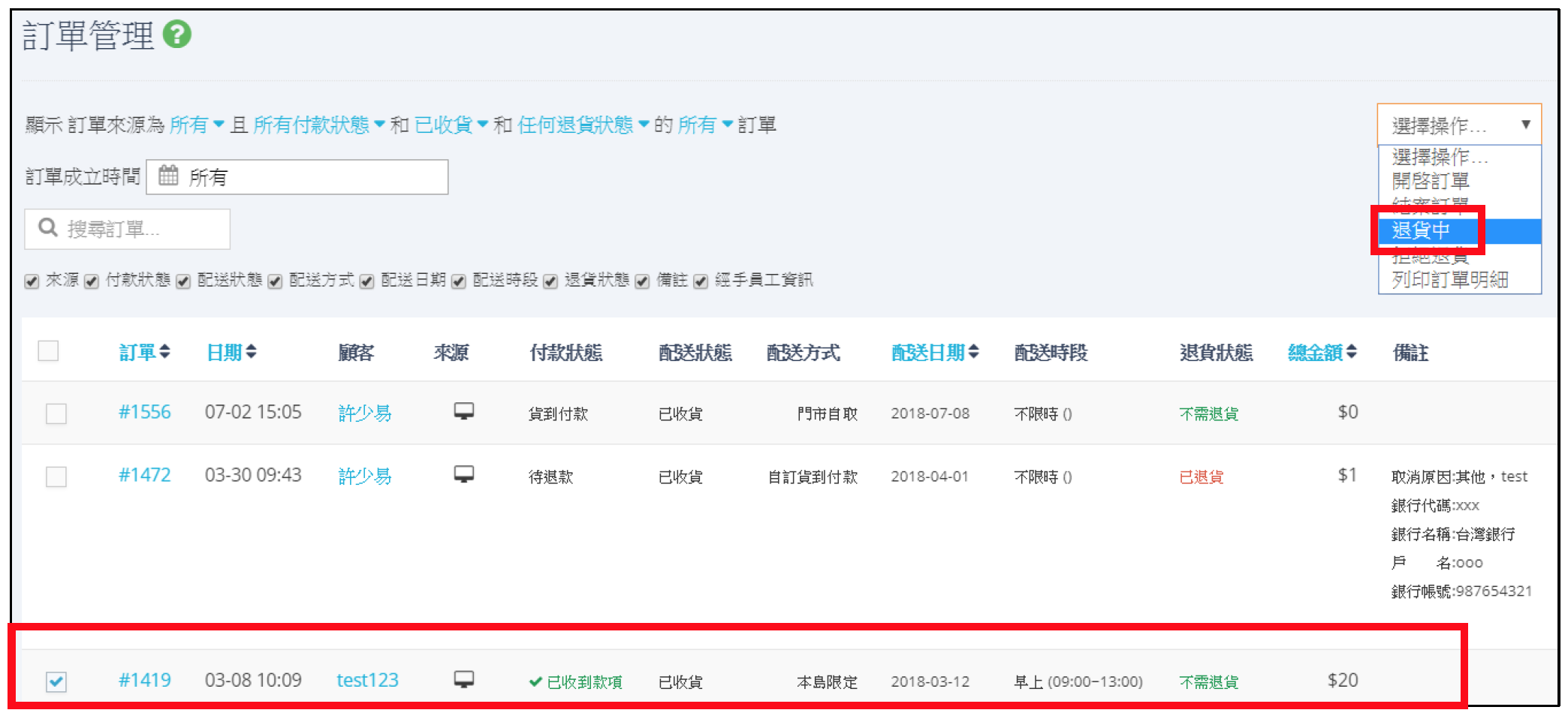Toggle the 來源 column checkbox
The height and width of the screenshot is (719, 1568).
pos(32,281)
